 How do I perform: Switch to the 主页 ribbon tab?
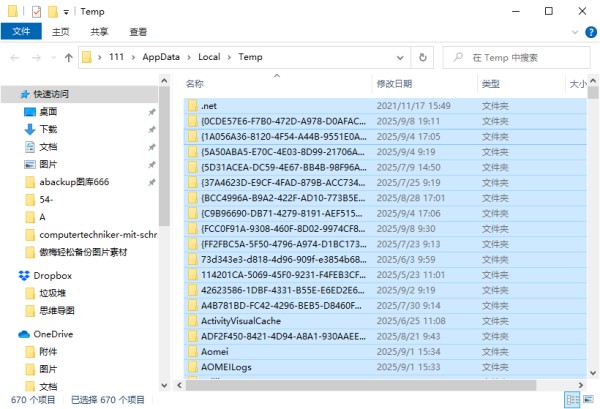[61, 32]
